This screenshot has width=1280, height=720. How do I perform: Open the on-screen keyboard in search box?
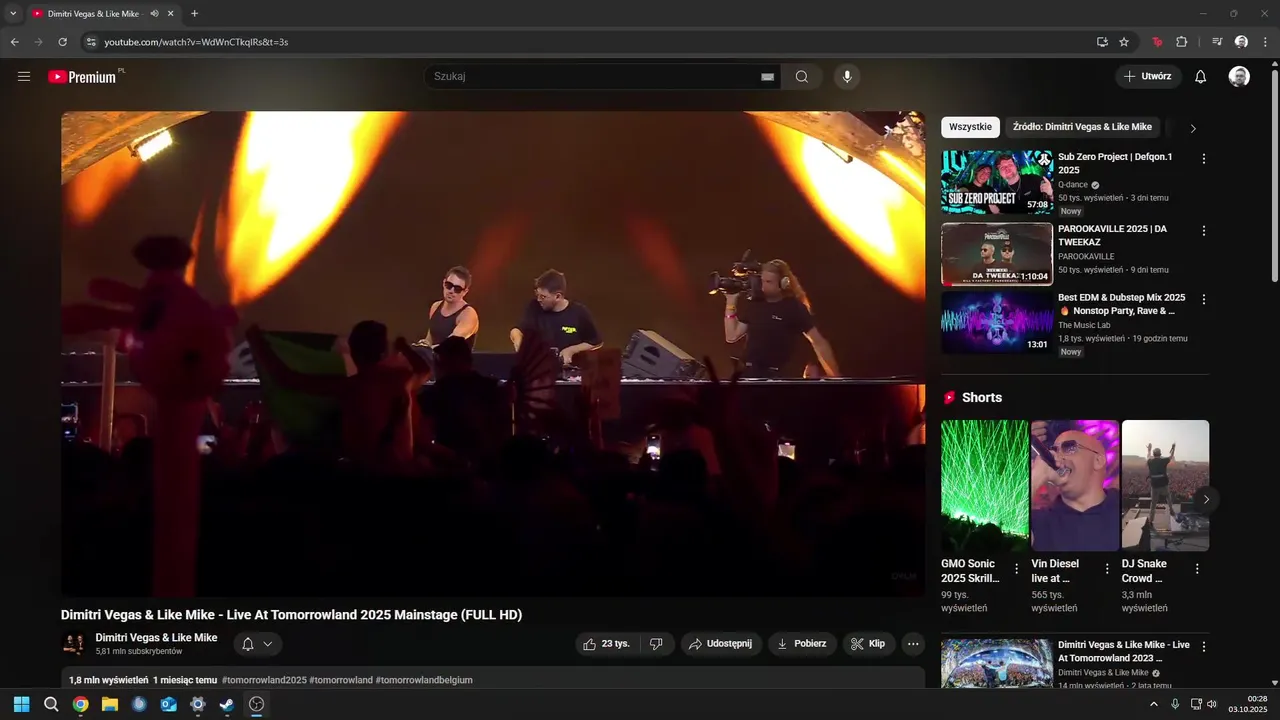[x=767, y=77]
